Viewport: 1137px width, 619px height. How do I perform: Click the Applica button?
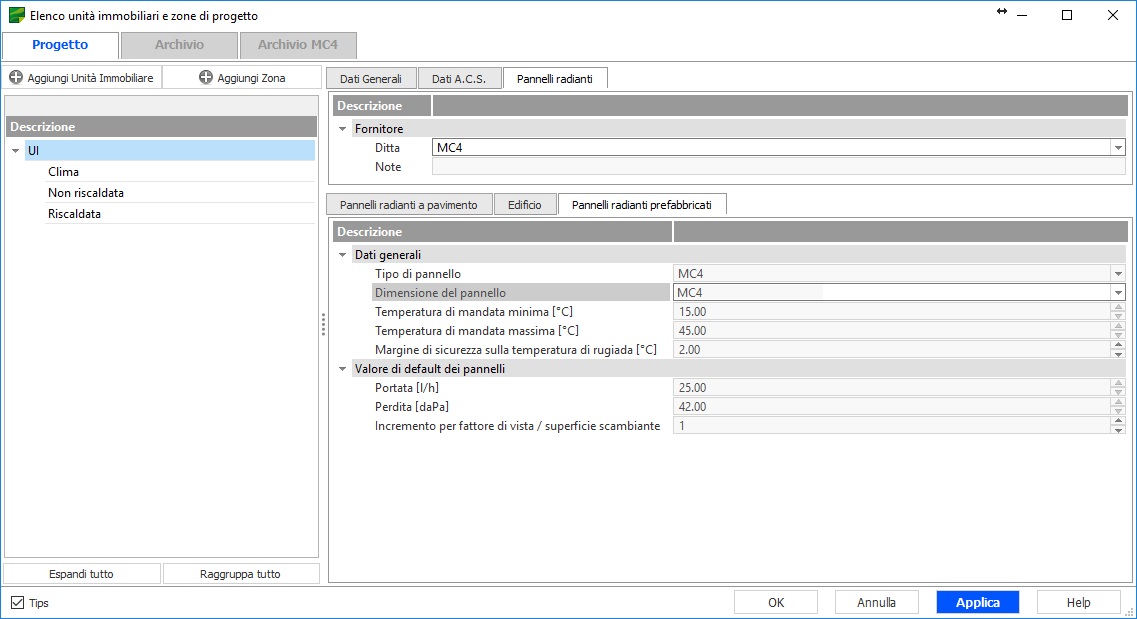click(977, 602)
